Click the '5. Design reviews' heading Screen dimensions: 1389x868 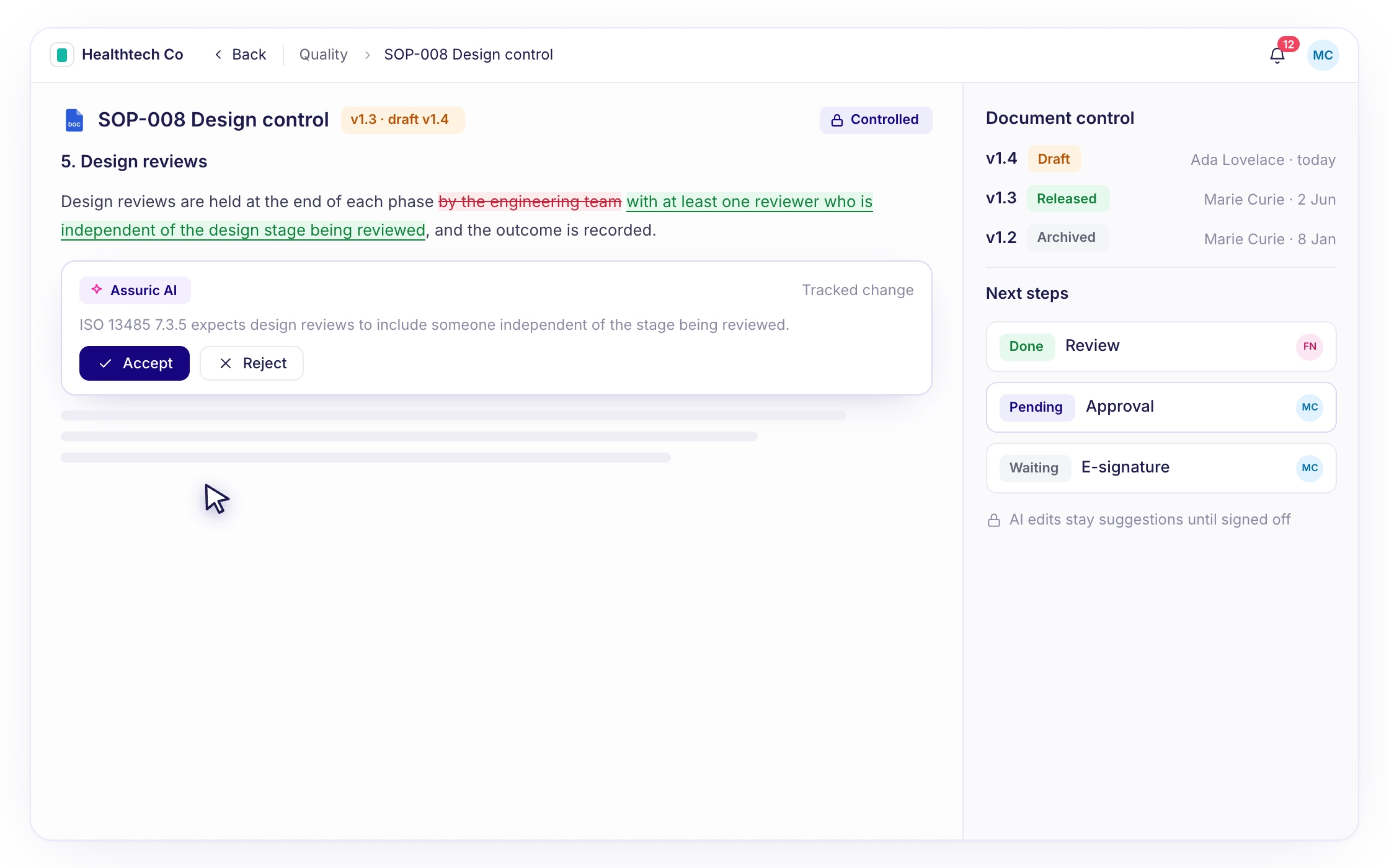(x=134, y=162)
